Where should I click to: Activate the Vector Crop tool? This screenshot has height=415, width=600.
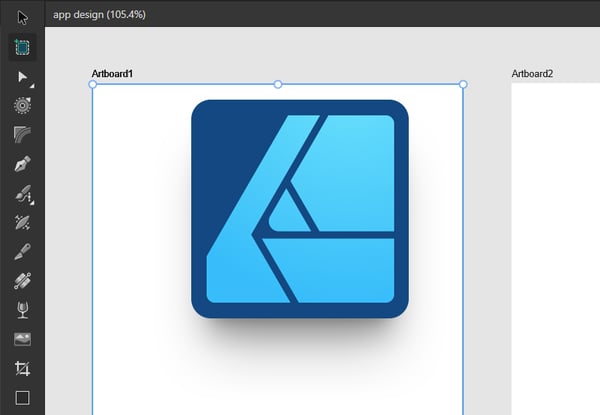click(22, 368)
